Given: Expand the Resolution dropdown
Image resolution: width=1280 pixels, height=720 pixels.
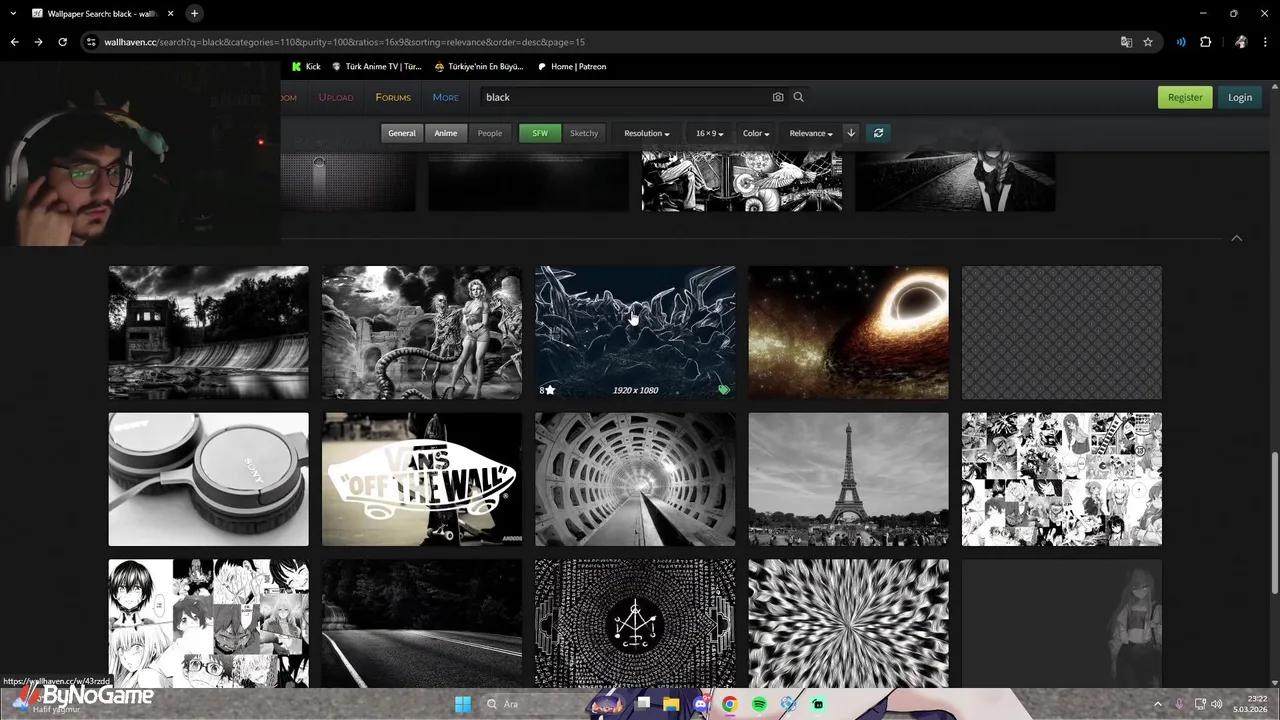Looking at the screenshot, I should 647,133.
